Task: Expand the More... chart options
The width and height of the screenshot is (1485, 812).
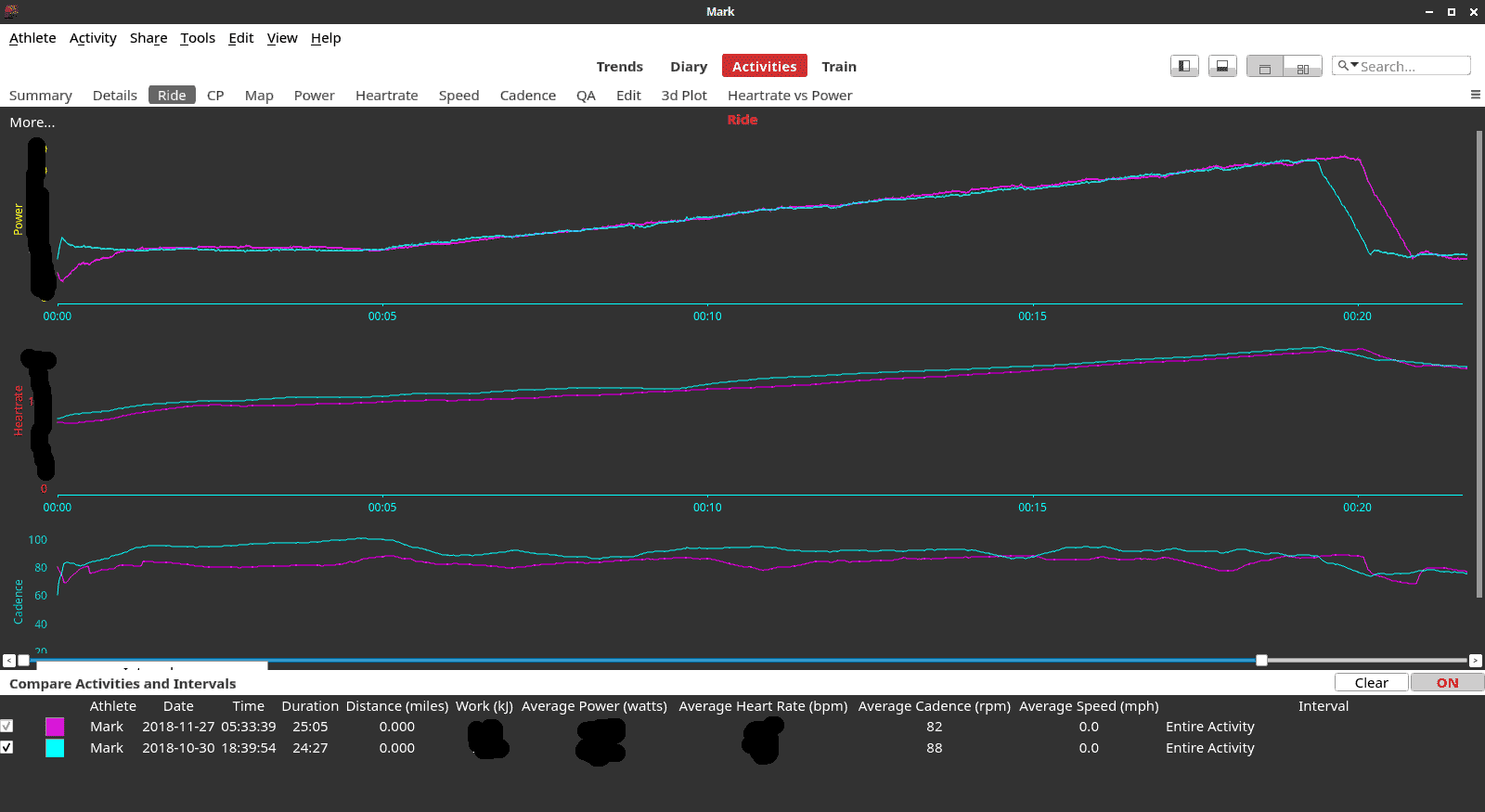Action: (32, 122)
